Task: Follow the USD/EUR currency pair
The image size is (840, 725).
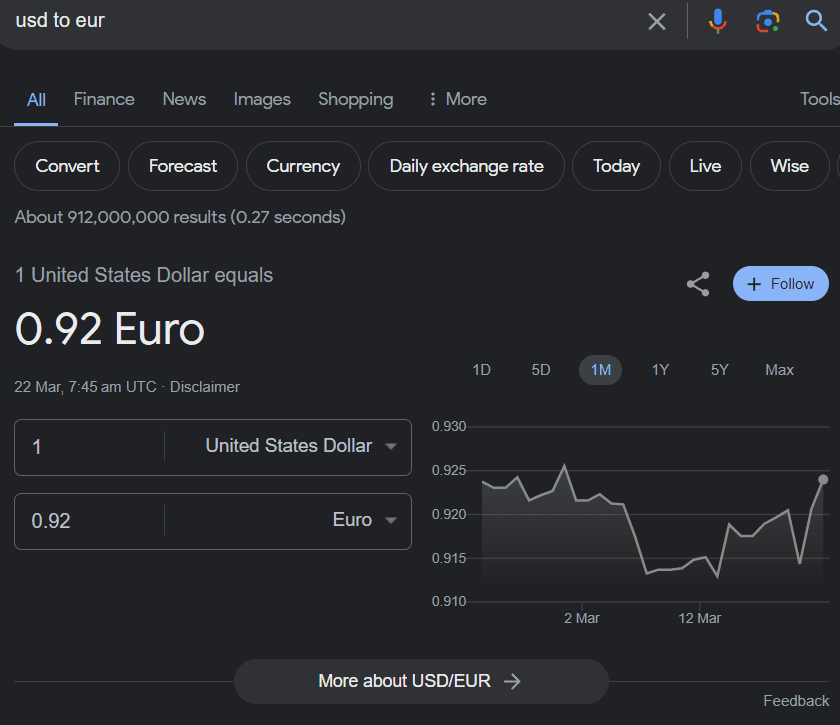Action: pos(781,284)
